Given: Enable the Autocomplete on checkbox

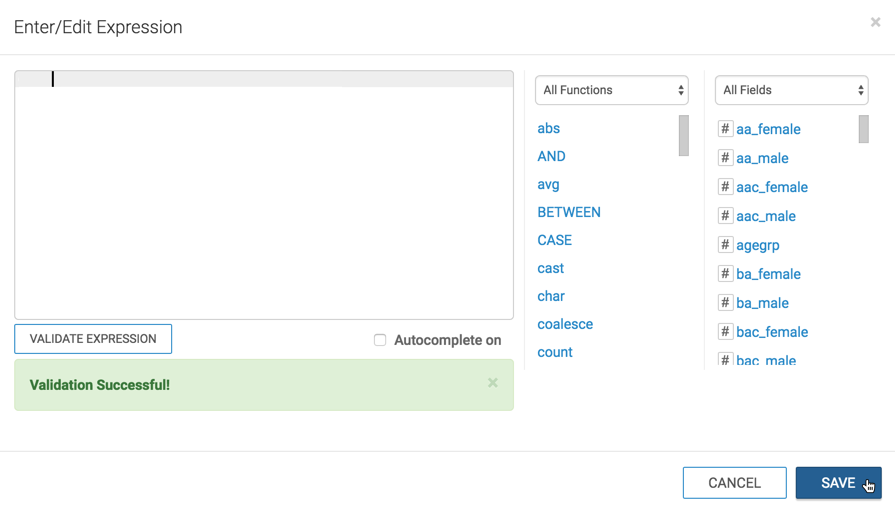Looking at the screenshot, I should click(x=380, y=340).
